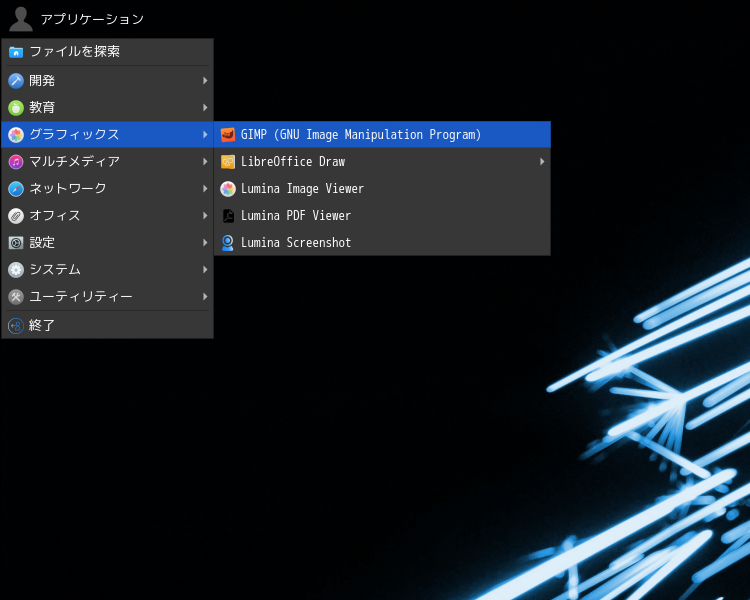Launch LibreOffice Draw
This screenshot has height=600, width=750.
[382, 162]
